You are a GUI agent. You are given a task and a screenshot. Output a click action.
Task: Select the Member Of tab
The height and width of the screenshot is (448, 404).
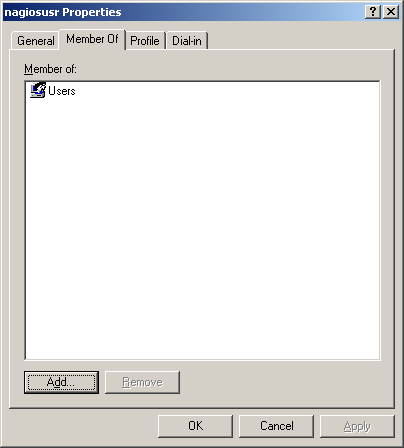click(92, 39)
